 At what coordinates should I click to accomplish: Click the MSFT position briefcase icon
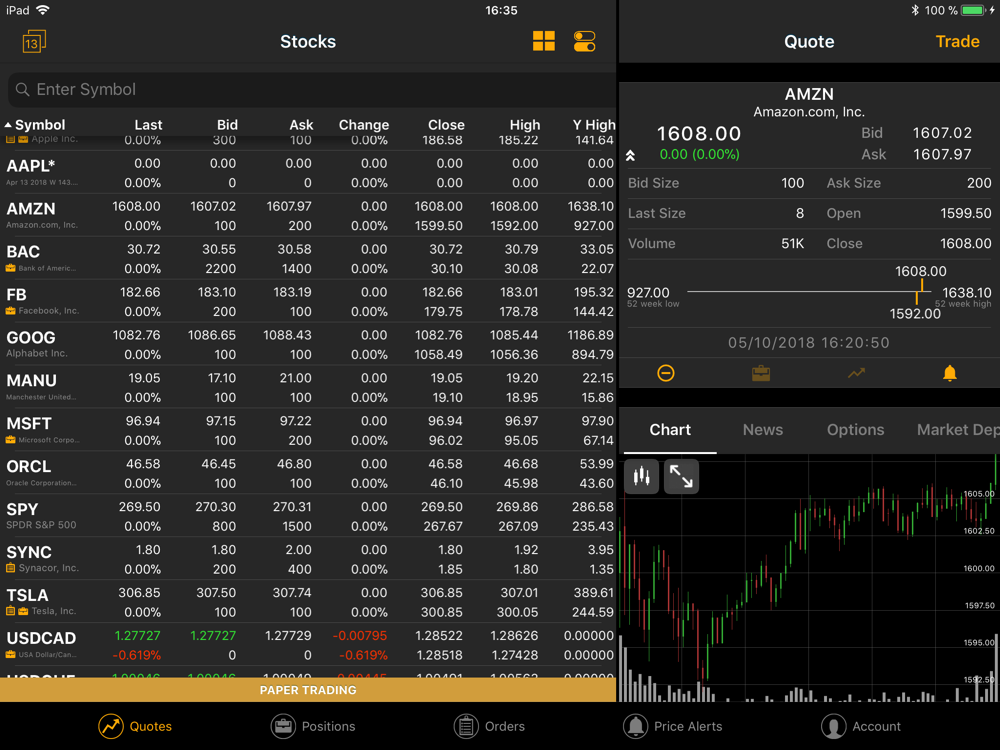(x=10, y=439)
